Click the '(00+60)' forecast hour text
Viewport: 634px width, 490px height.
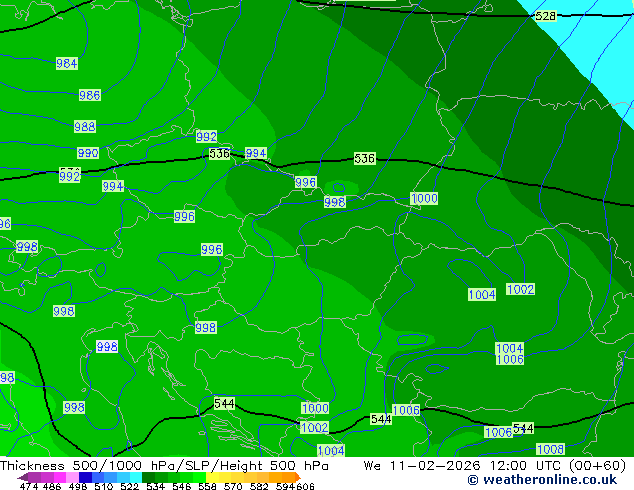click(x=598, y=466)
